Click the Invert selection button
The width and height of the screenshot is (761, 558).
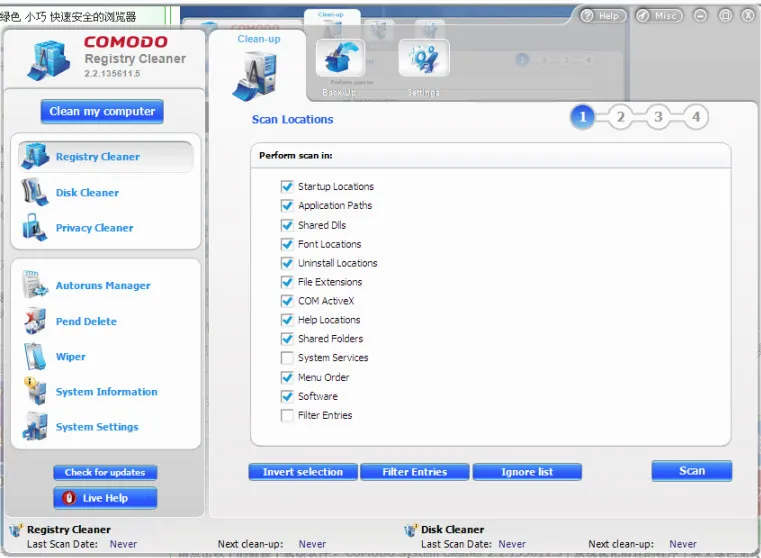coord(303,472)
